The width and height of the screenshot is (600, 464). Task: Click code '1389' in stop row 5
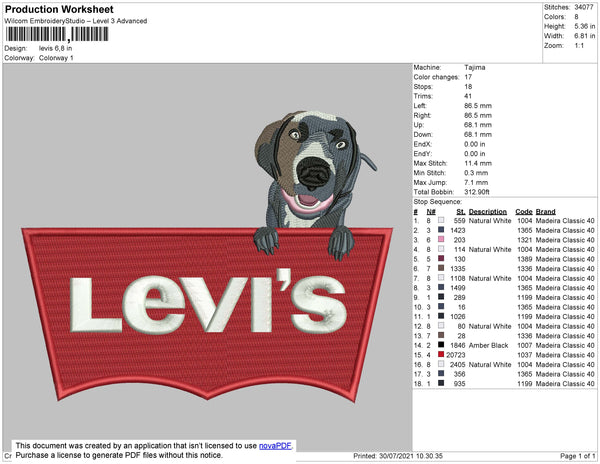[525, 259]
